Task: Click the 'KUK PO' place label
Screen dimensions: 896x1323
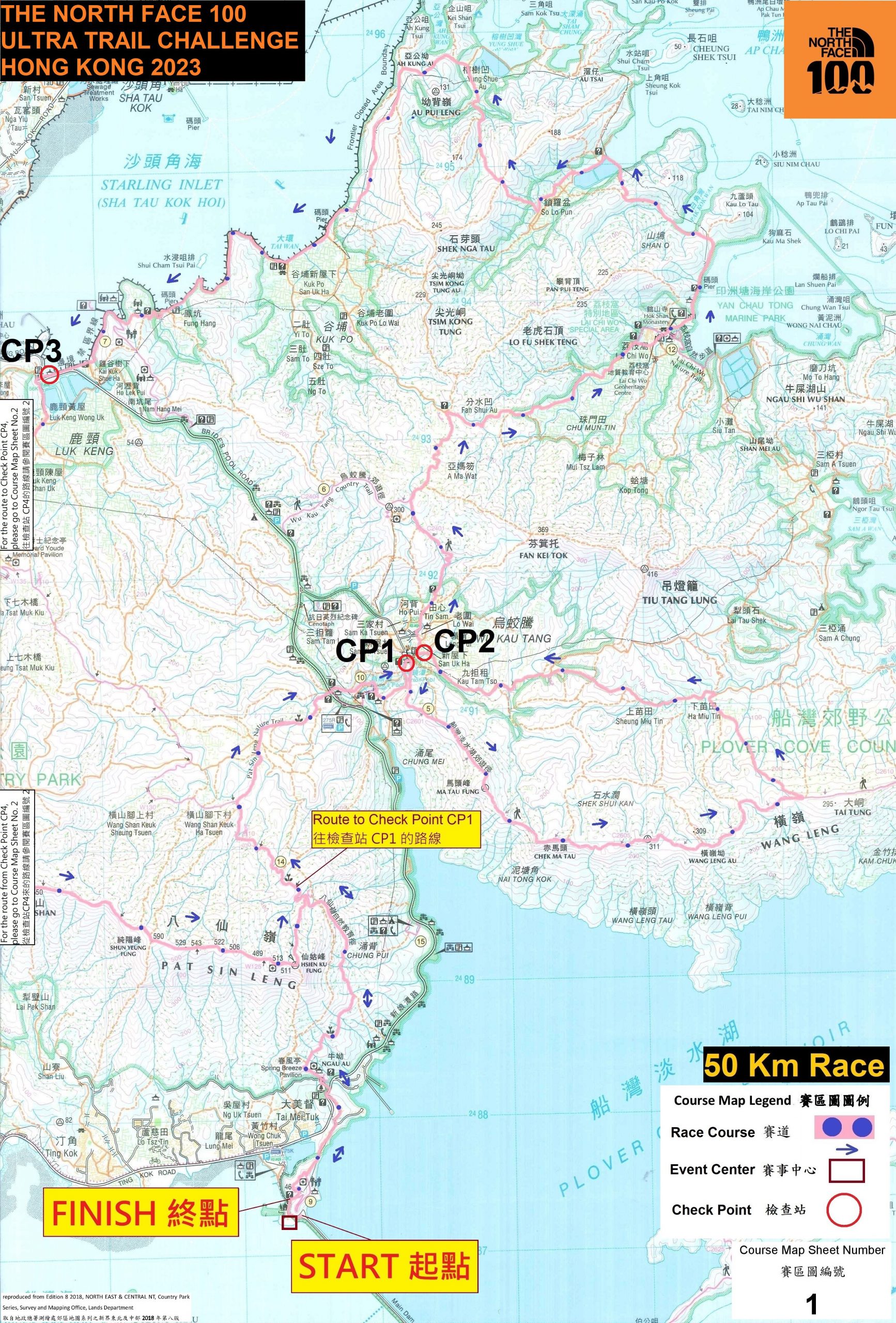Action: point(334,340)
